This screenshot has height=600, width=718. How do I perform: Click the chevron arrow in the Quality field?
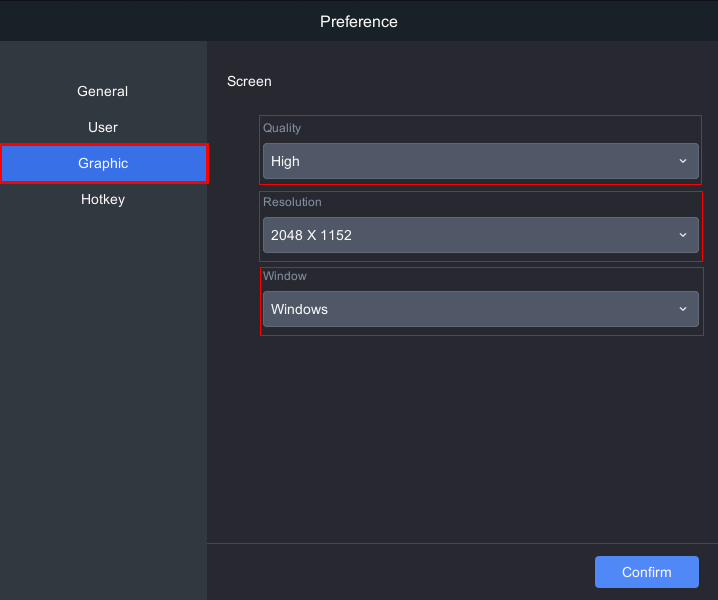[x=683, y=161]
